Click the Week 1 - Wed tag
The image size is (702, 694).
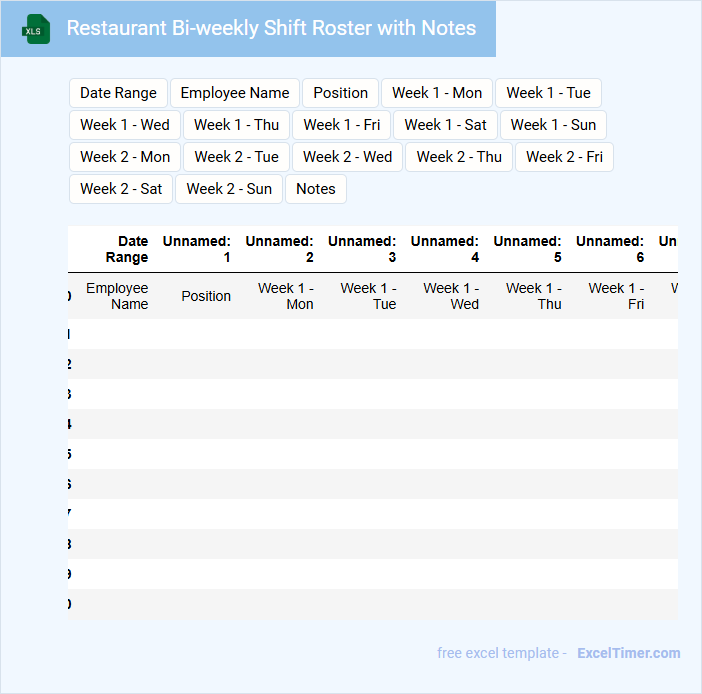125,125
